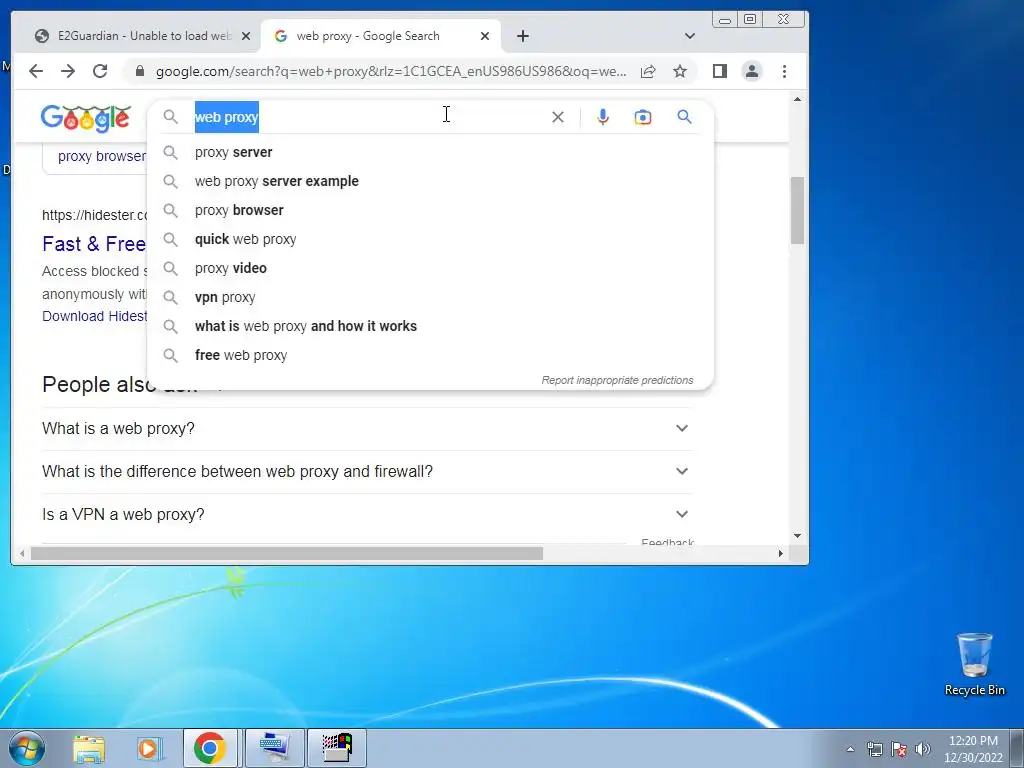Screen dimensions: 1024x768
Task: Click chevron beside 'What is a web proxy?'
Action: tap(682, 428)
